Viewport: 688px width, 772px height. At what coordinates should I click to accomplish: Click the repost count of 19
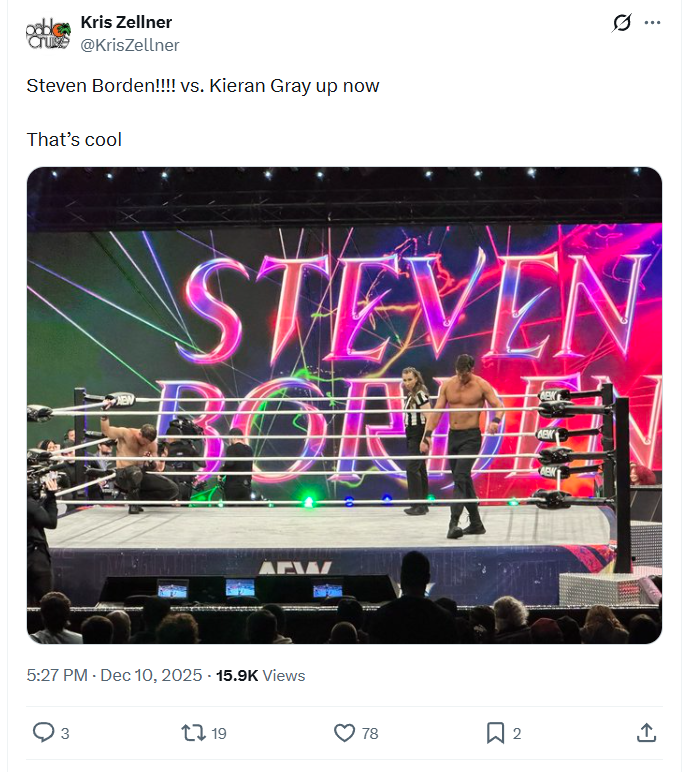(x=219, y=733)
